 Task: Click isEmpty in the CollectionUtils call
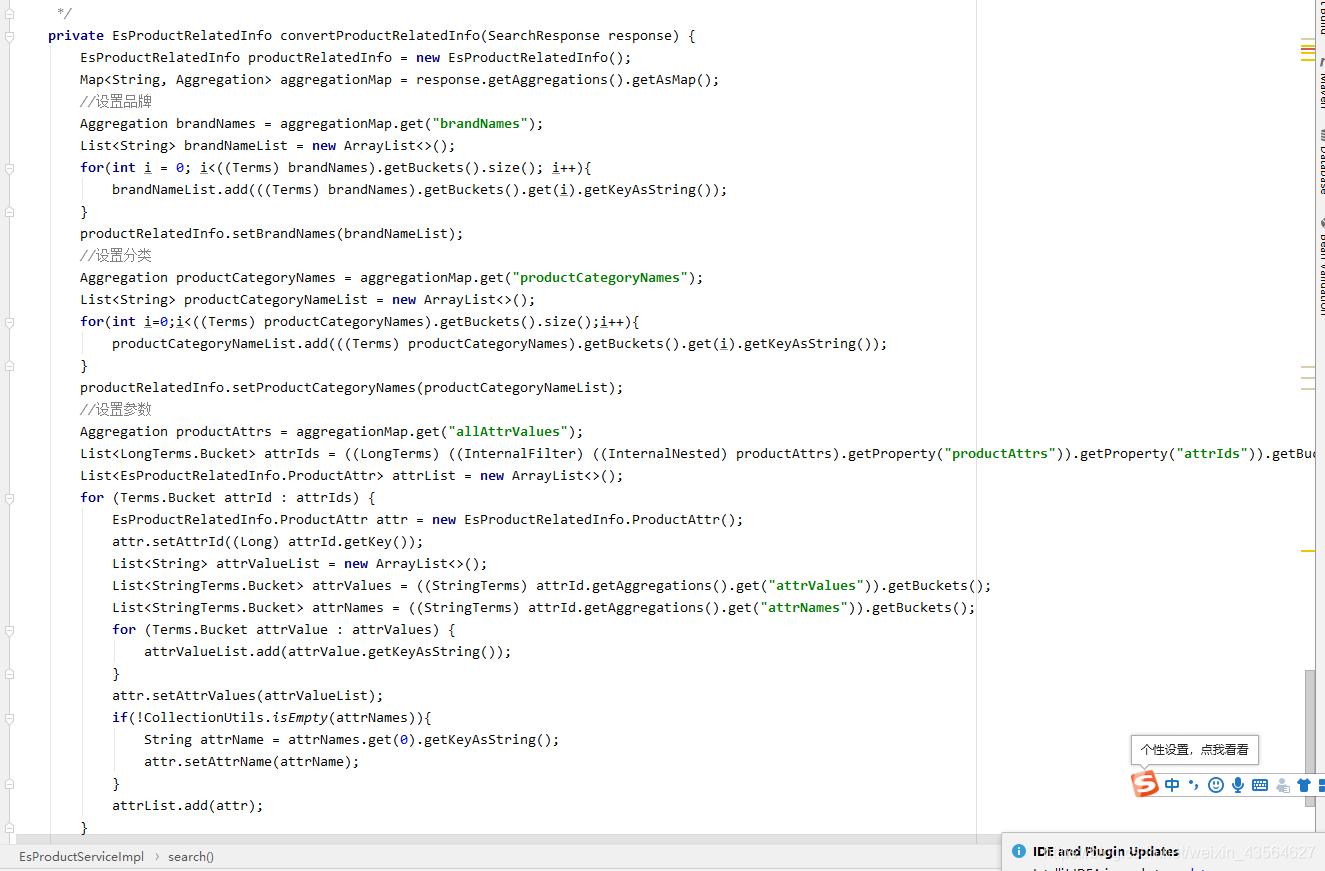coord(300,718)
